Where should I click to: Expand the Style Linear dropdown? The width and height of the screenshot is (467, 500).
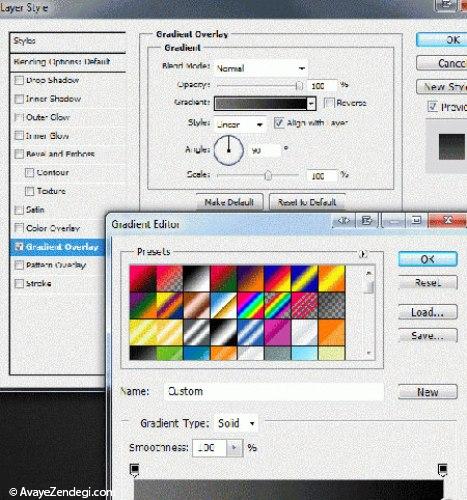240,124
